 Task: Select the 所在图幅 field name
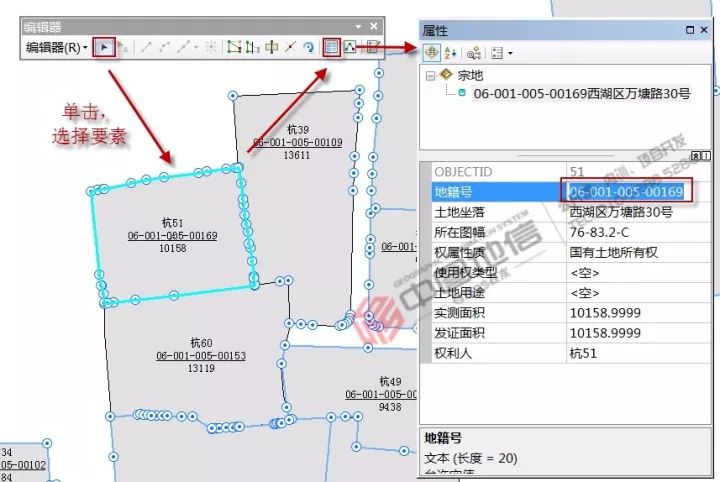pyautogui.click(x=459, y=232)
